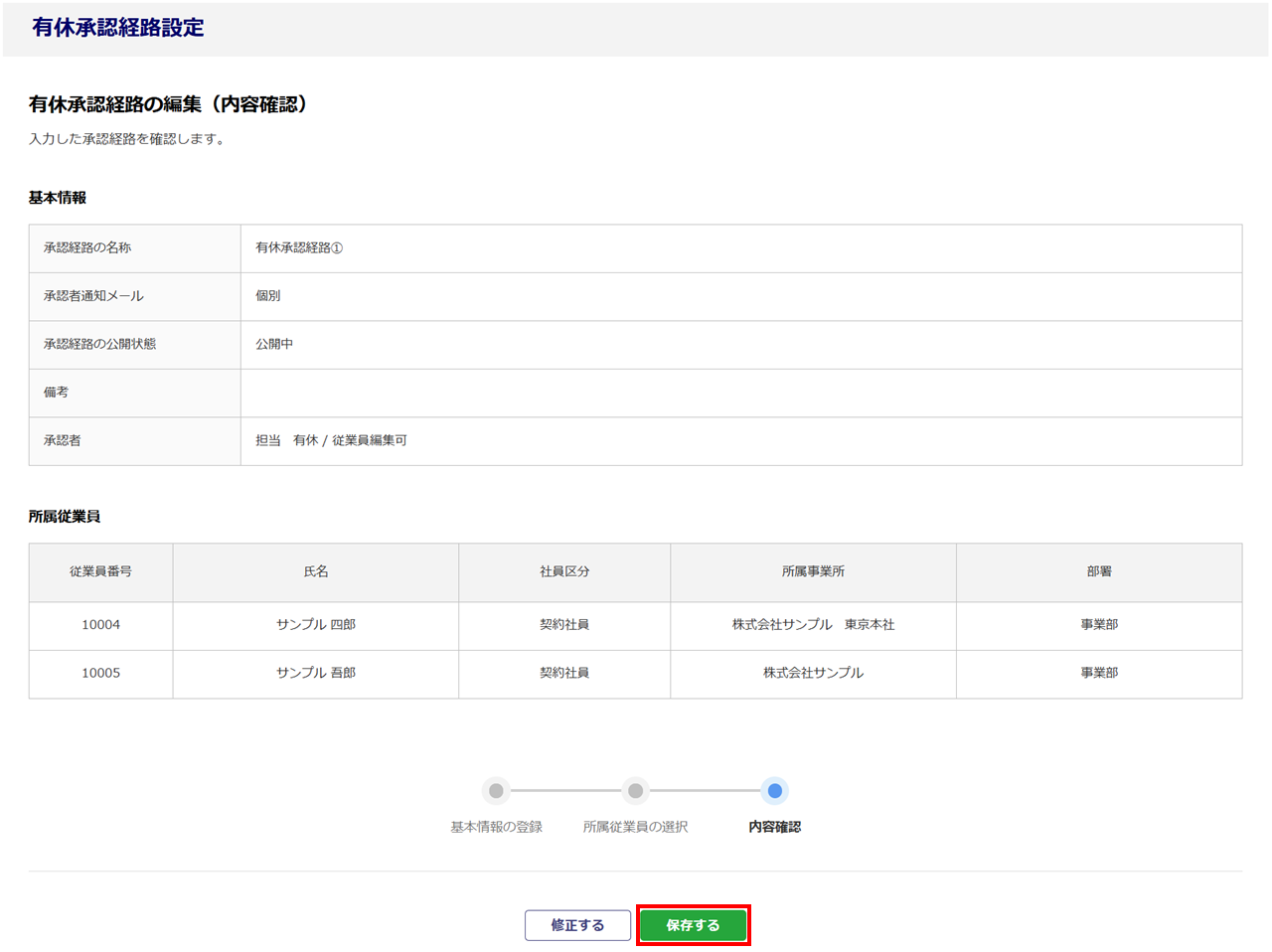This screenshot has width=1272, height=952.
Task: Select employee number 10005 cell
Action: [x=100, y=673]
